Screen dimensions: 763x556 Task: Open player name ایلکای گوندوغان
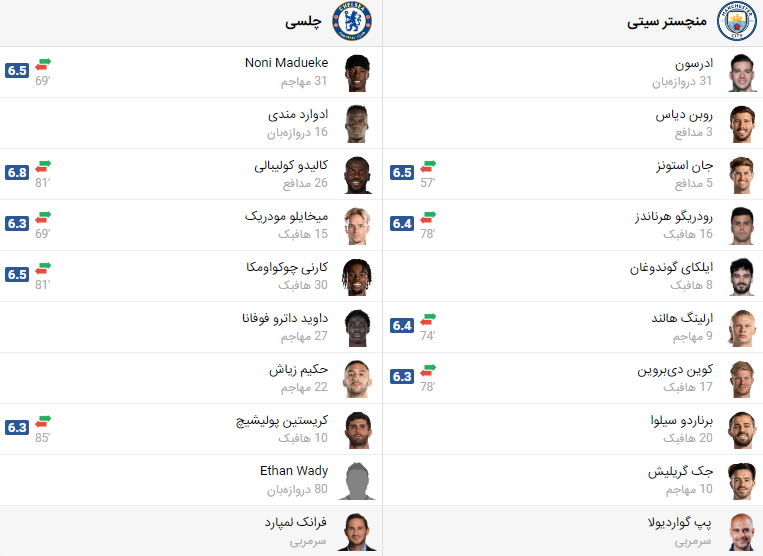coord(672,268)
